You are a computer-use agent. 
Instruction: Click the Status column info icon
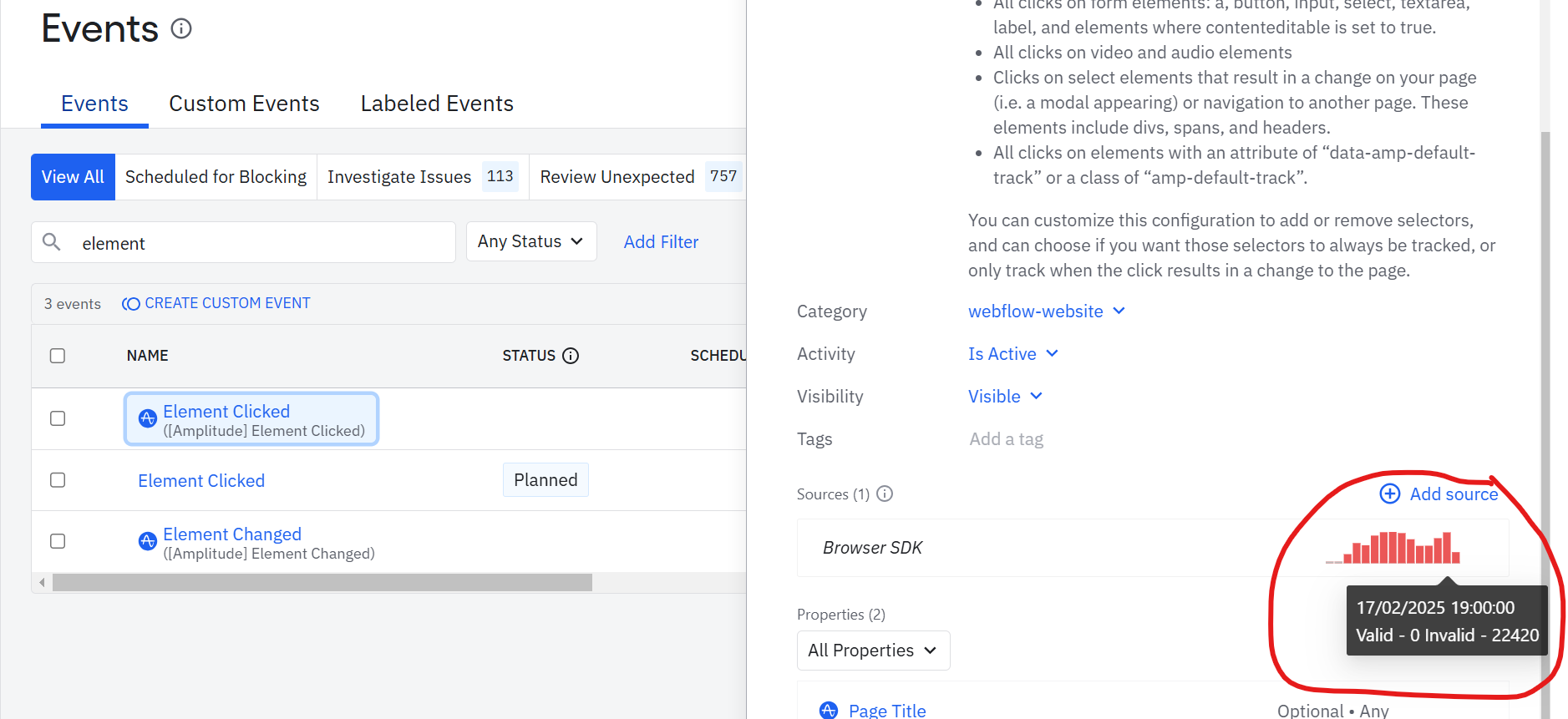pos(571,356)
